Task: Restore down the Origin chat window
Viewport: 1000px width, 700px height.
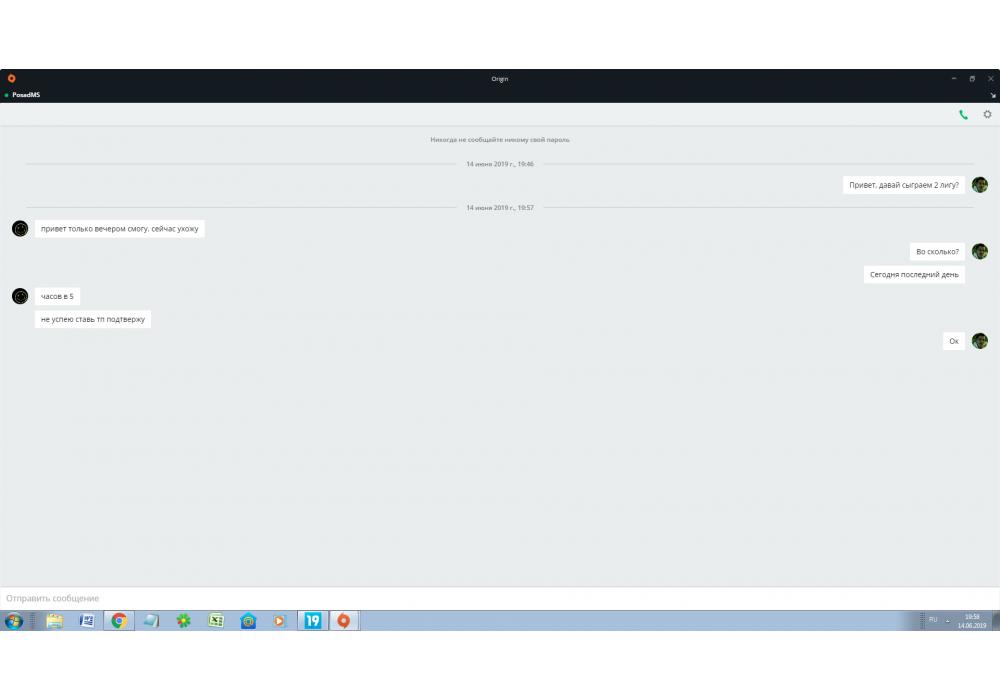Action: click(x=972, y=78)
